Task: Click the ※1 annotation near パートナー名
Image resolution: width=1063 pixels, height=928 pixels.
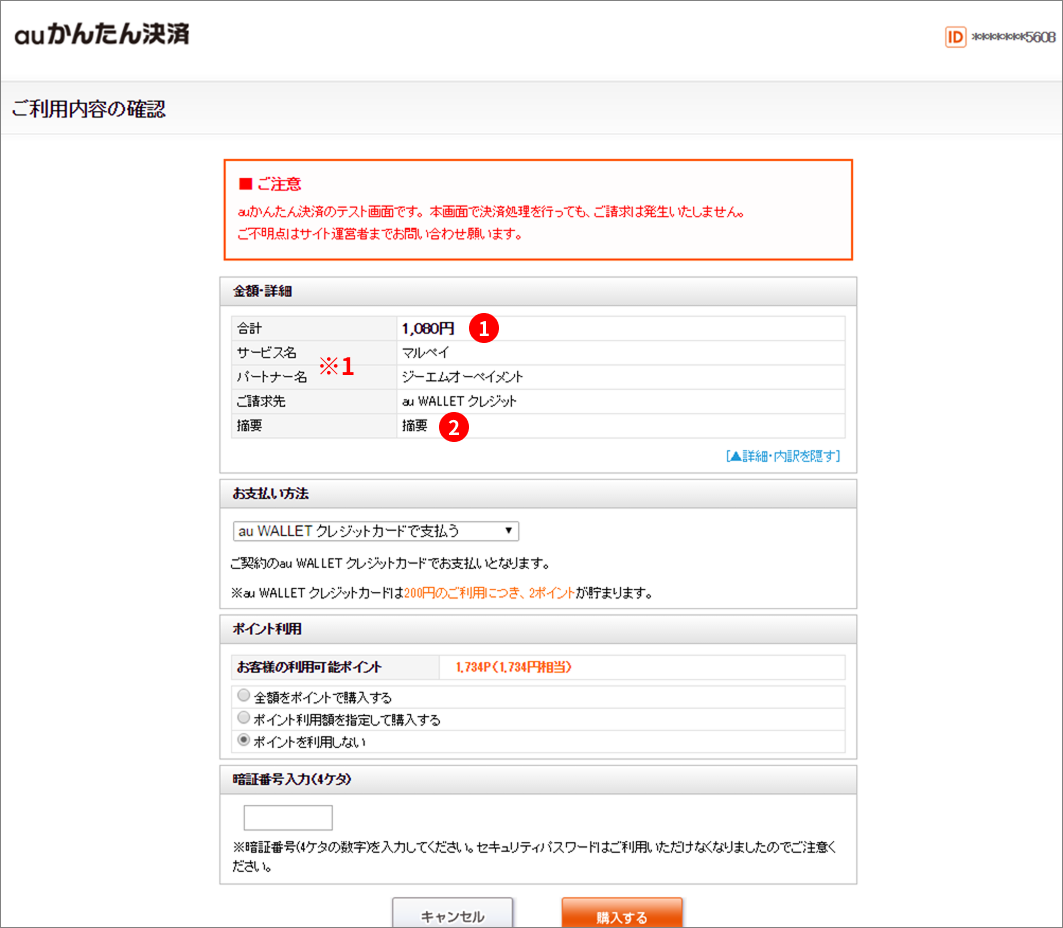Action: click(x=334, y=366)
